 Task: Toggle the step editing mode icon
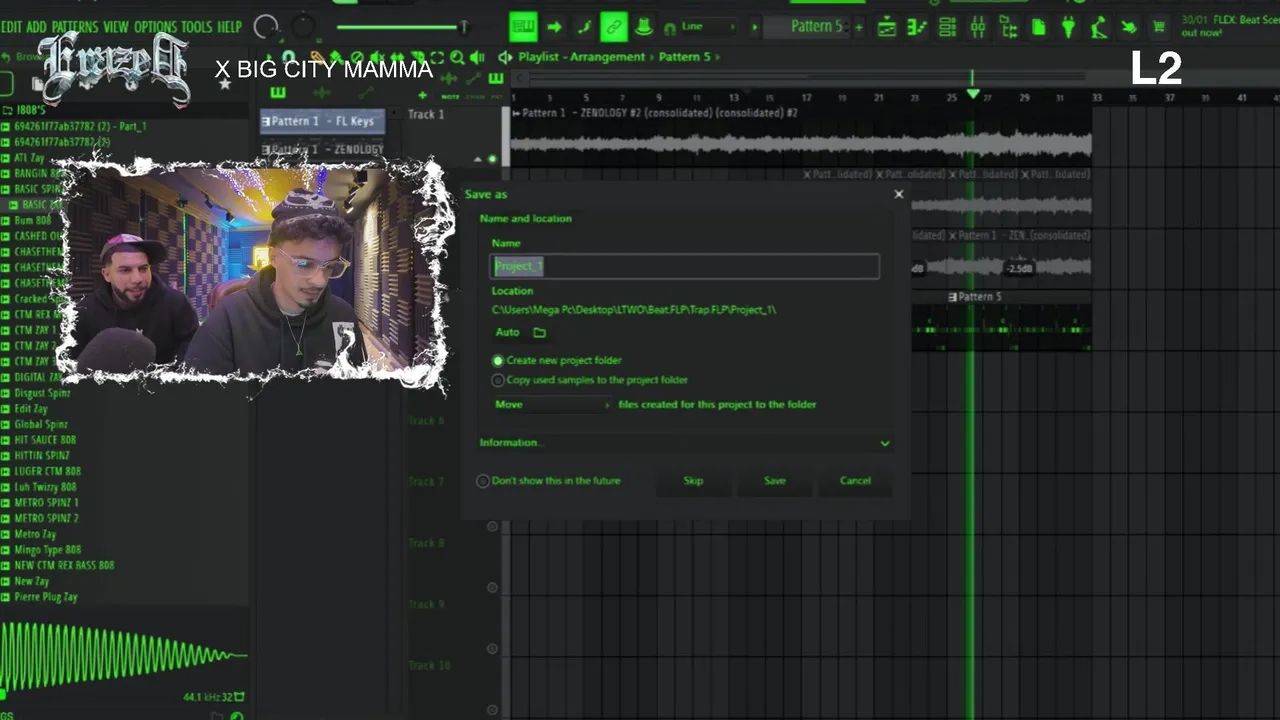[584, 27]
